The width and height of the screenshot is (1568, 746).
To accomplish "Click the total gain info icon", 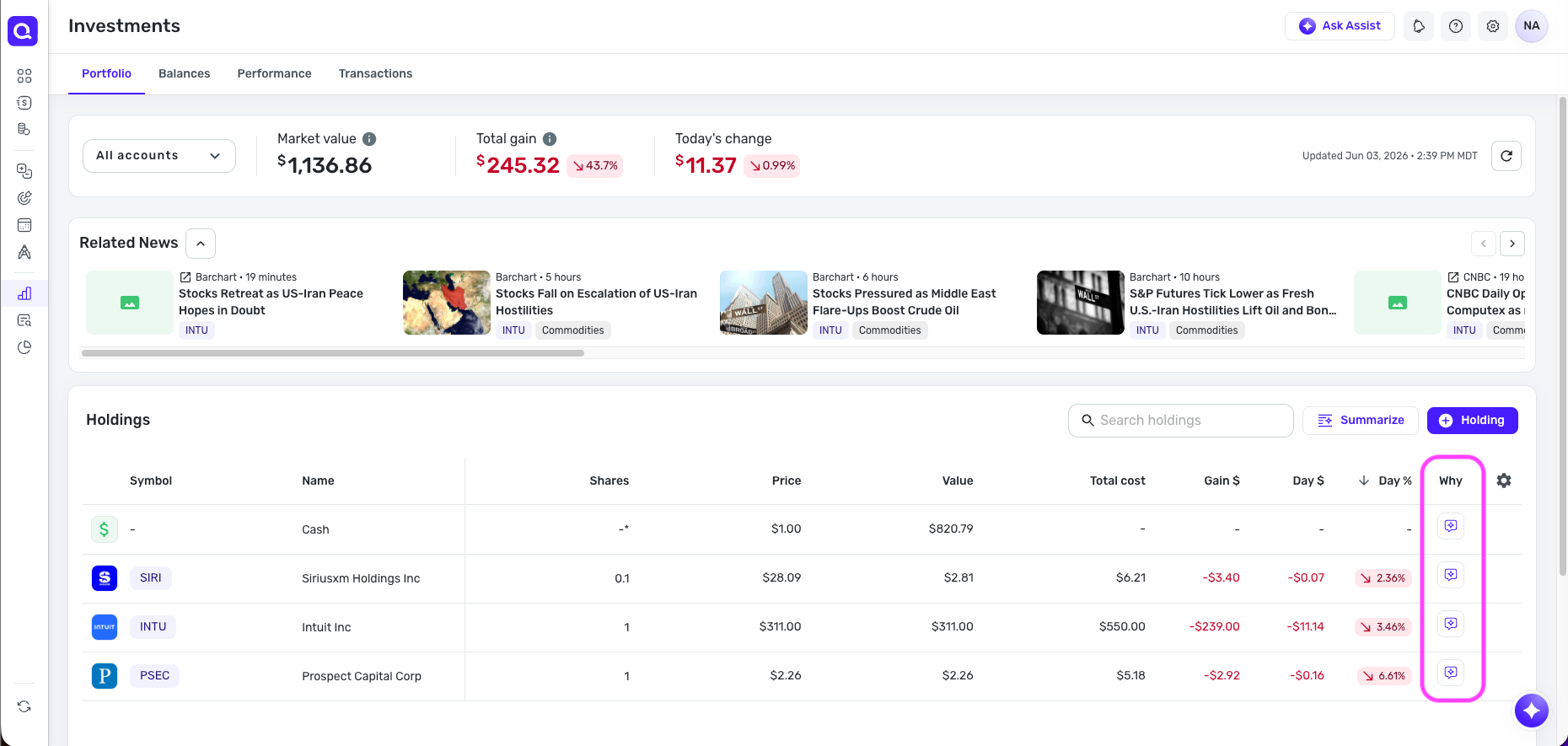I will 550,139.
